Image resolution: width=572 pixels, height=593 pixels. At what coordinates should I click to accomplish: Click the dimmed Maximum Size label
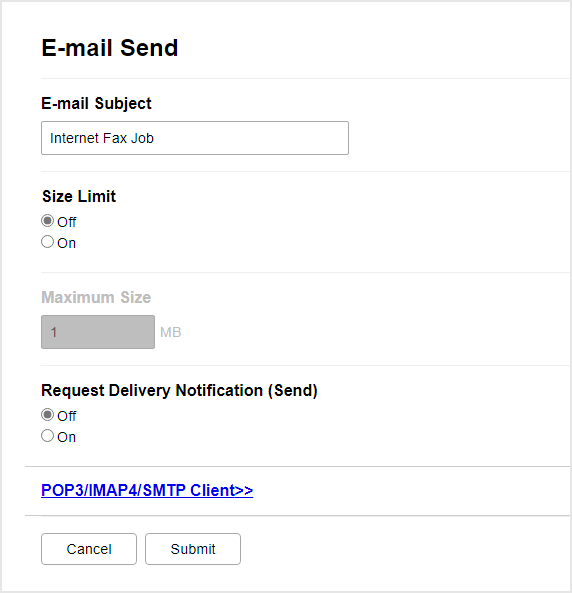(96, 297)
